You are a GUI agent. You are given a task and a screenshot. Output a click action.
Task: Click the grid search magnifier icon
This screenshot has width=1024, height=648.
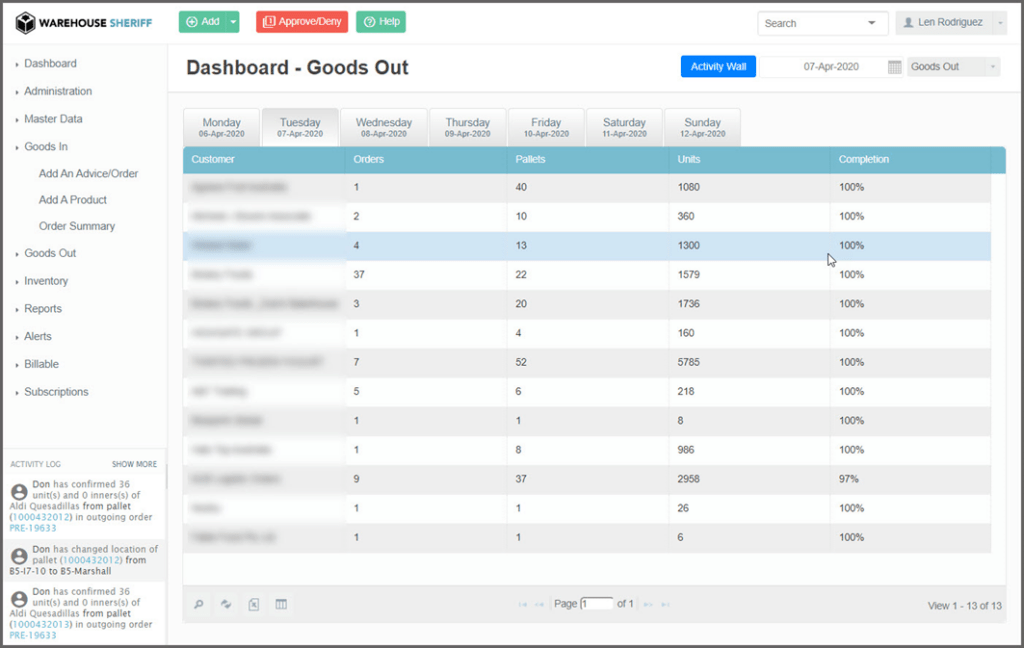[x=199, y=604]
